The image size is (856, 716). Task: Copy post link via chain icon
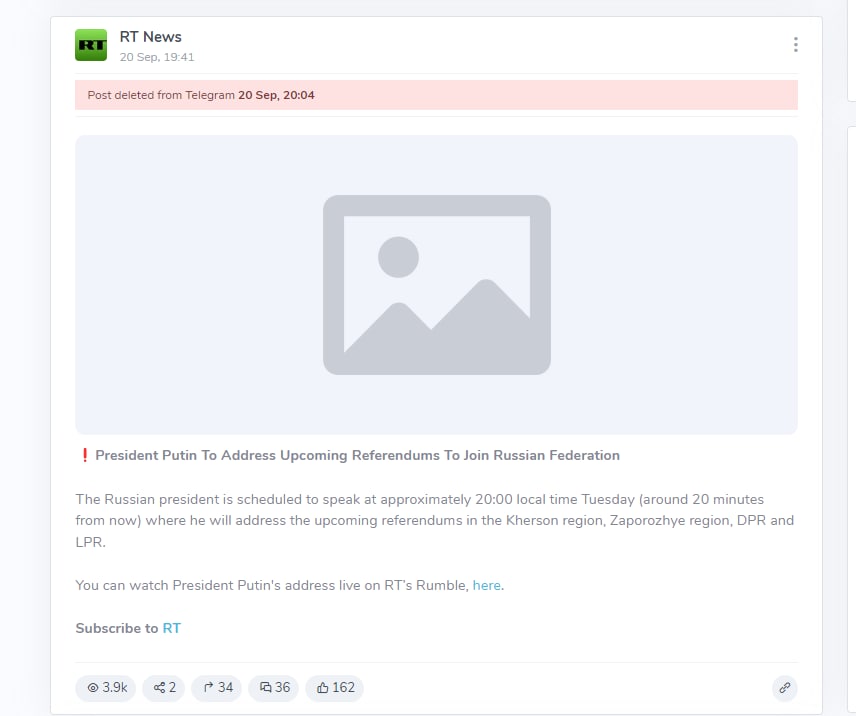[784, 688]
